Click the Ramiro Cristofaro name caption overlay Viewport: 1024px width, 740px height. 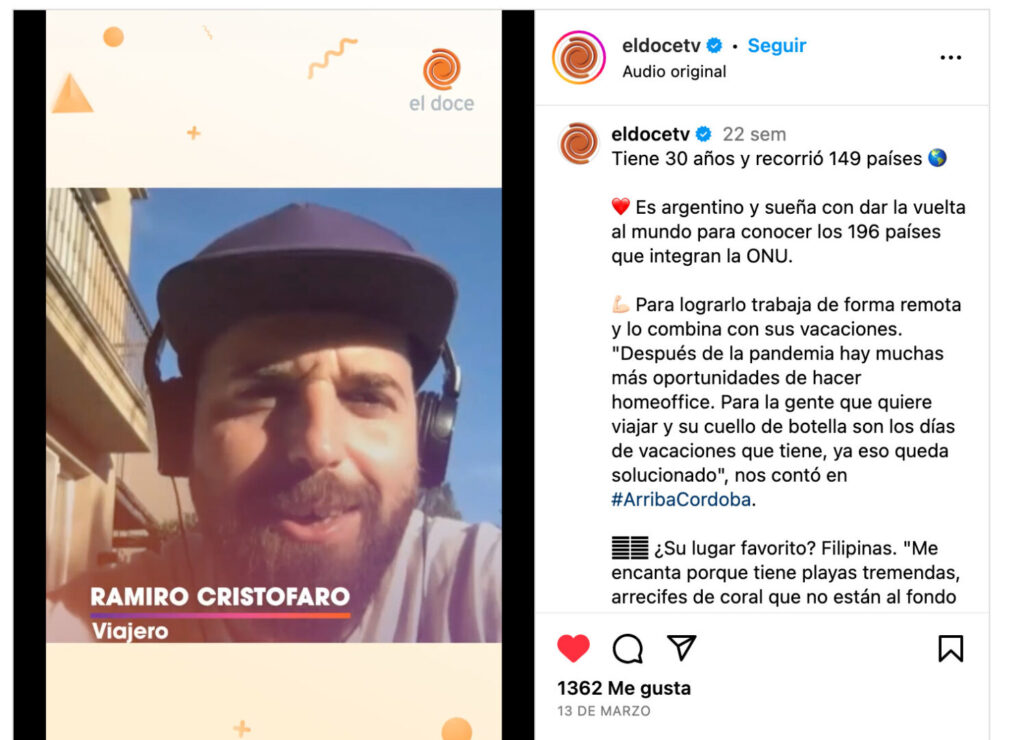pyautogui.click(x=220, y=596)
